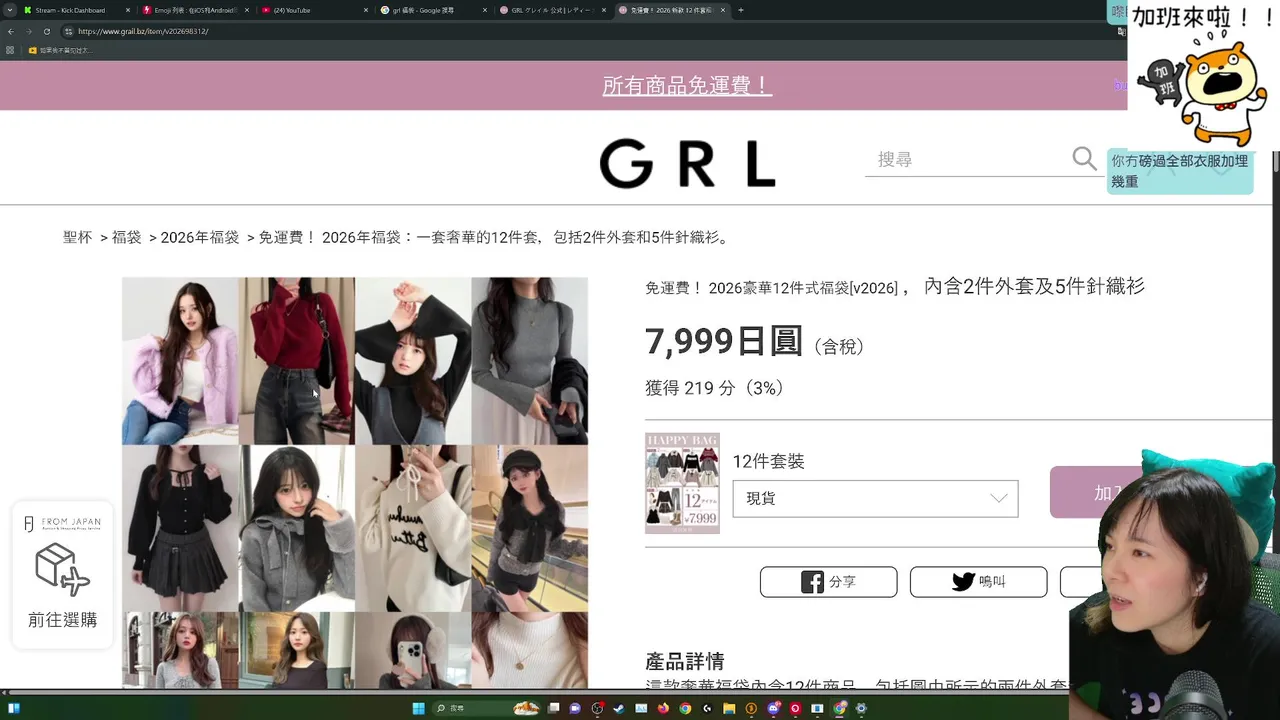Open the 聖杯 breadcrumb link

click(x=77, y=238)
